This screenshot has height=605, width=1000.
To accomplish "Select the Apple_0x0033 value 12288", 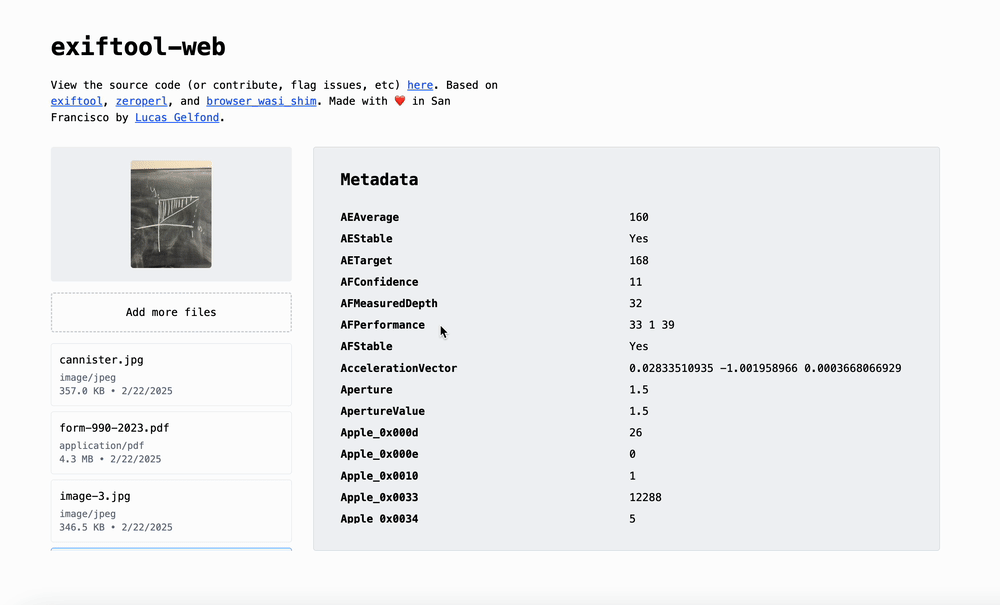I will pos(645,497).
